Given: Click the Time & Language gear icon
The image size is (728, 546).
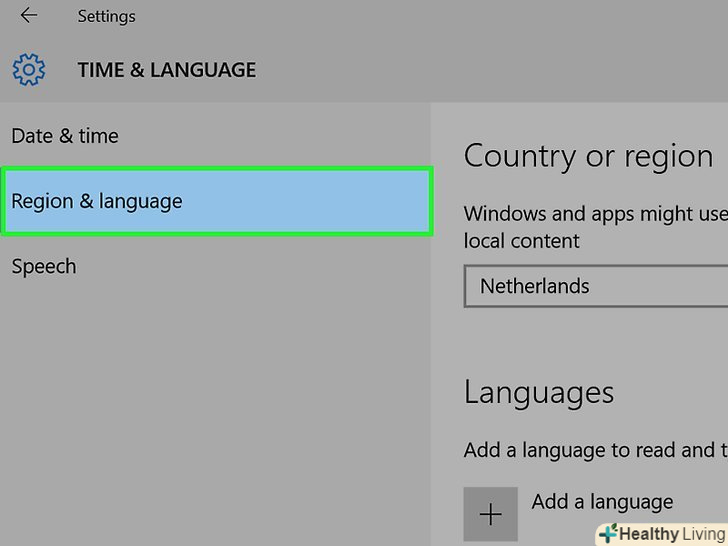Looking at the screenshot, I should (x=29, y=70).
